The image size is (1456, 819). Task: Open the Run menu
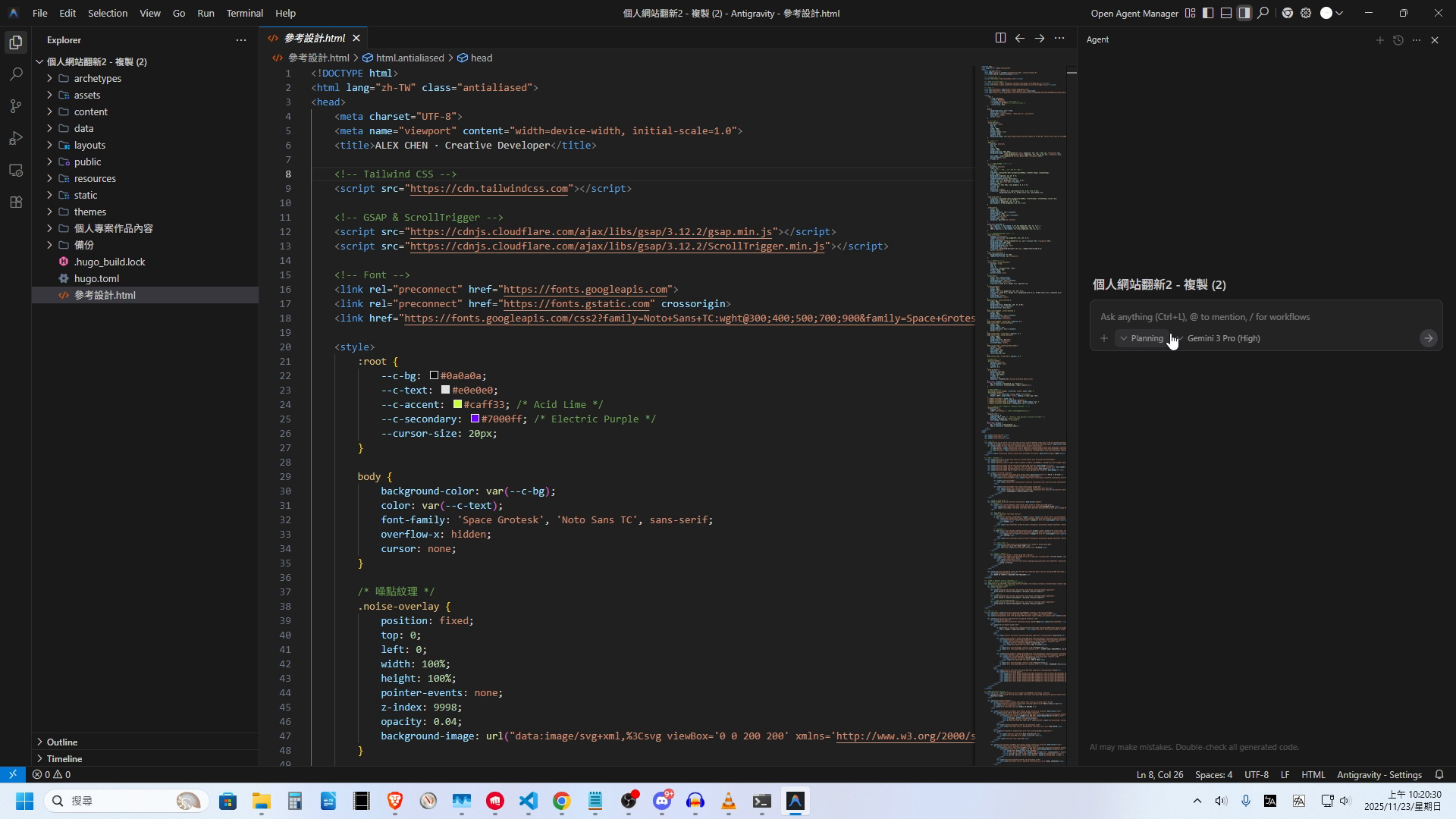click(206, 13)
